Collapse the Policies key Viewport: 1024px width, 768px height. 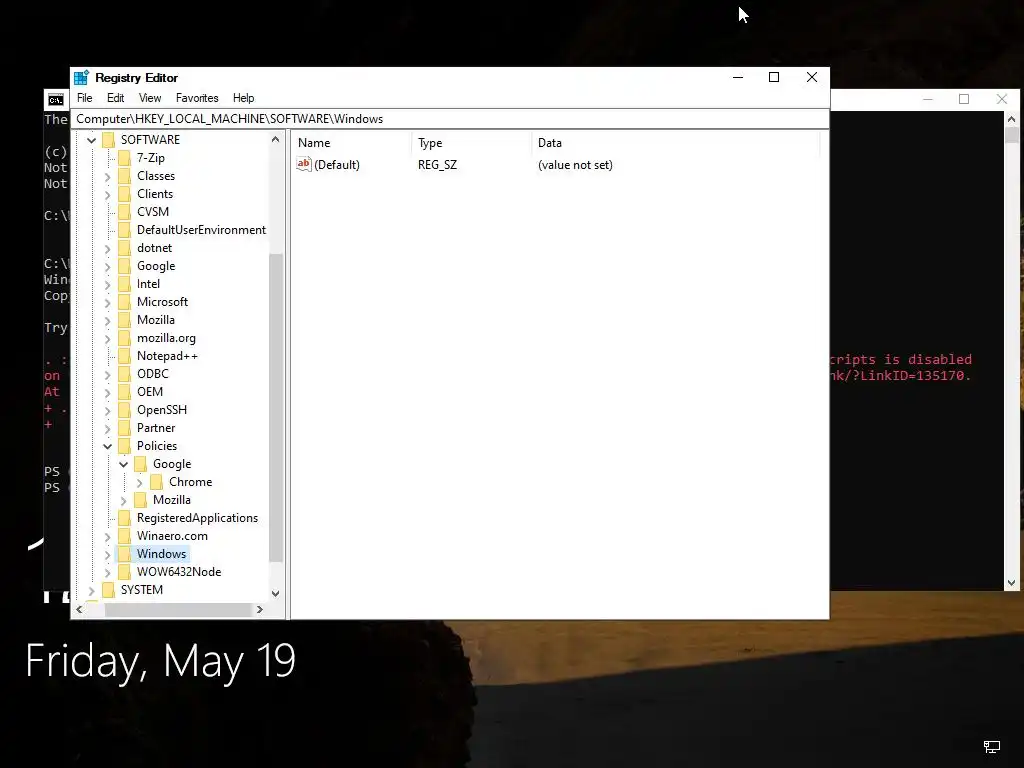tap(108, 446)
